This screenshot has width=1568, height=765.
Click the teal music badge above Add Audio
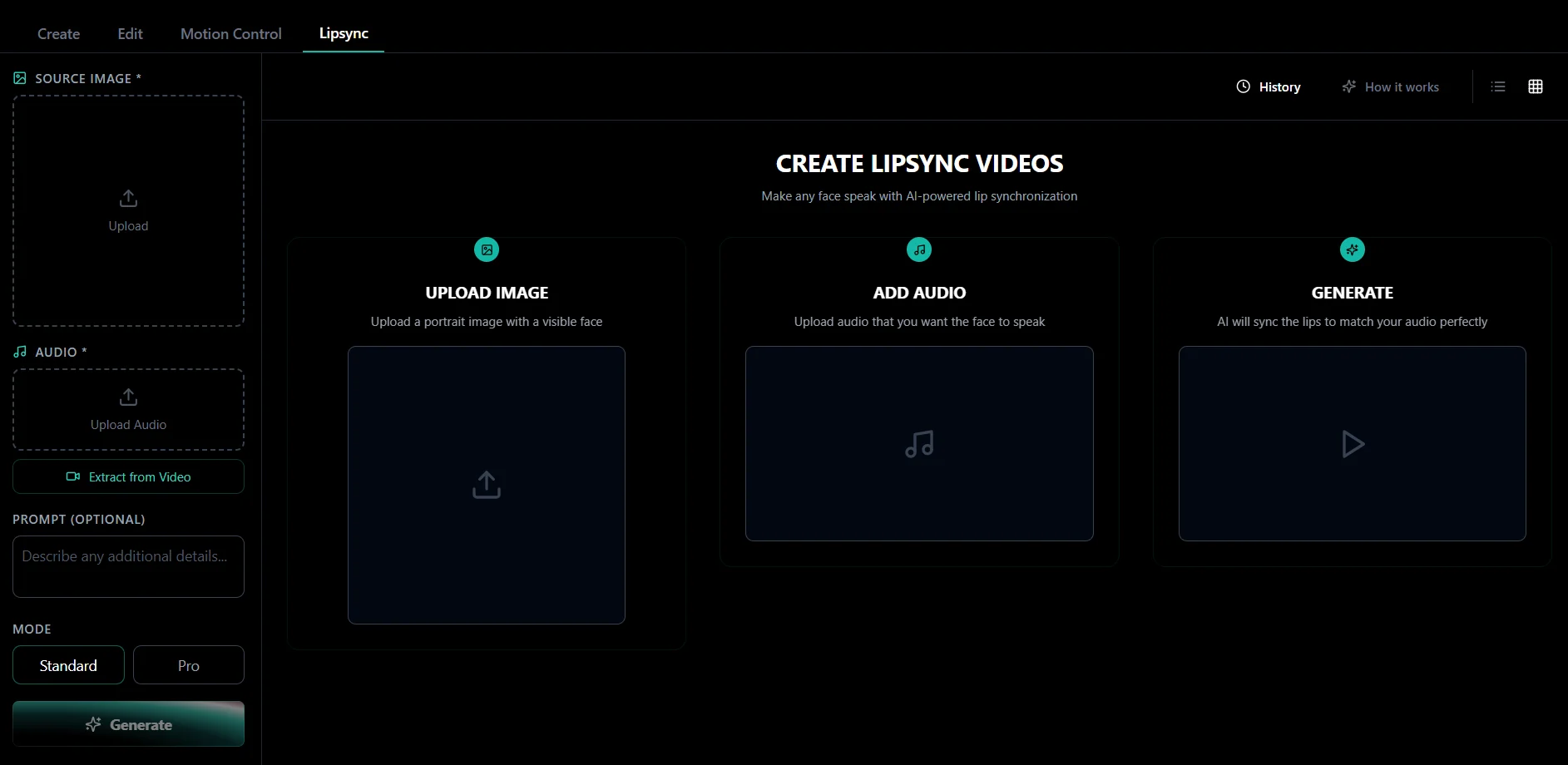click(x=919, y=249)
